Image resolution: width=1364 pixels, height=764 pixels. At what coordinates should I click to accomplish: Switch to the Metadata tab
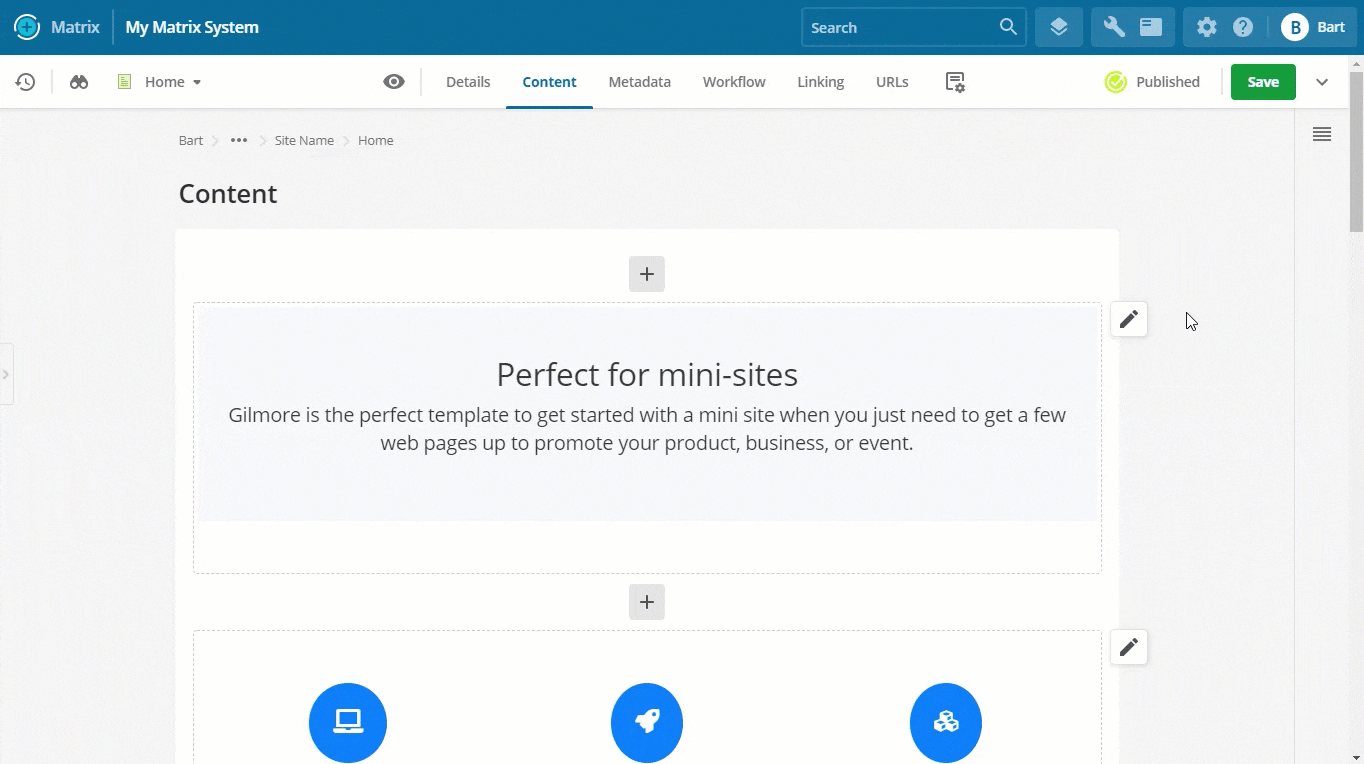tap(640, 82)
